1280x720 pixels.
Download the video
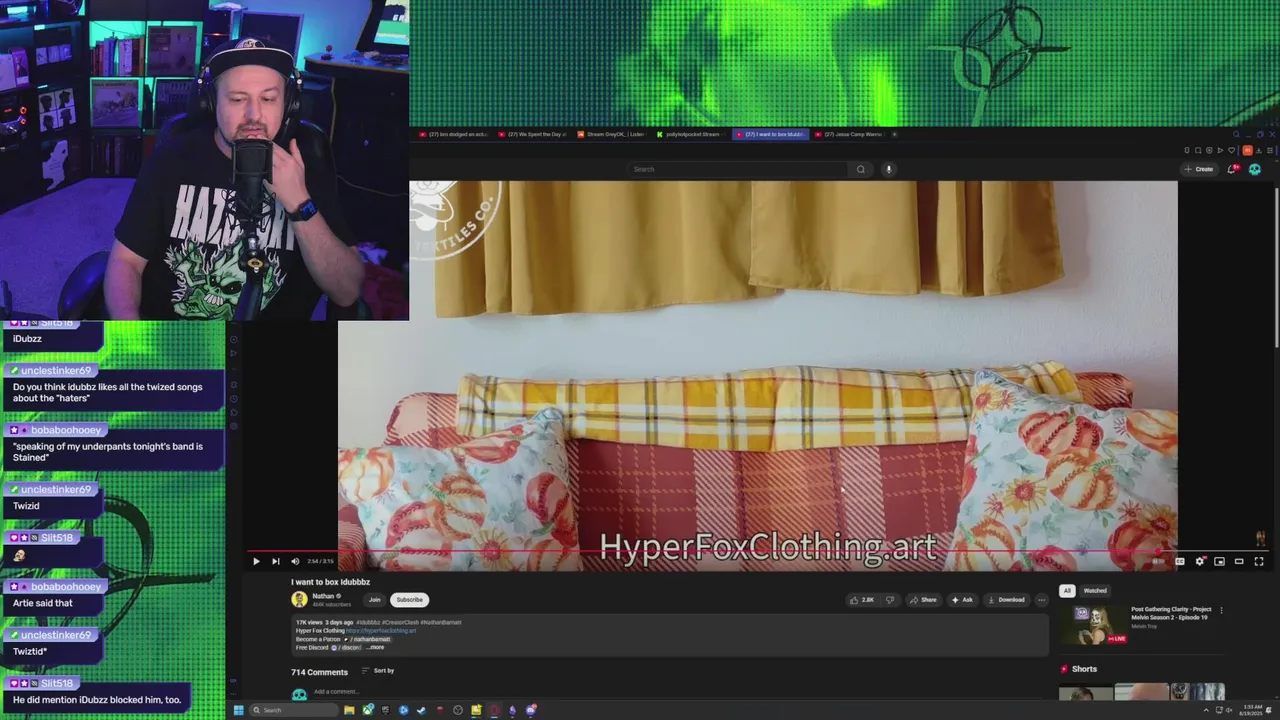(x=1006, y=600)
